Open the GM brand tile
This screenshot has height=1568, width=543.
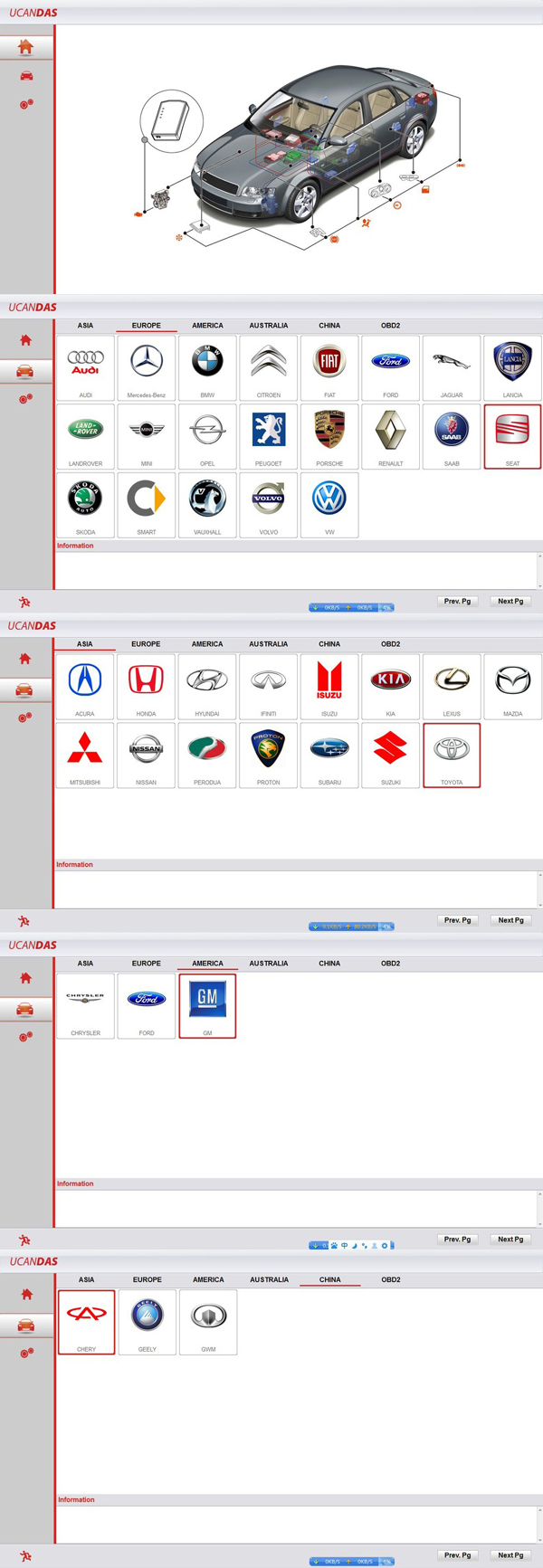tap(207, 1004)
